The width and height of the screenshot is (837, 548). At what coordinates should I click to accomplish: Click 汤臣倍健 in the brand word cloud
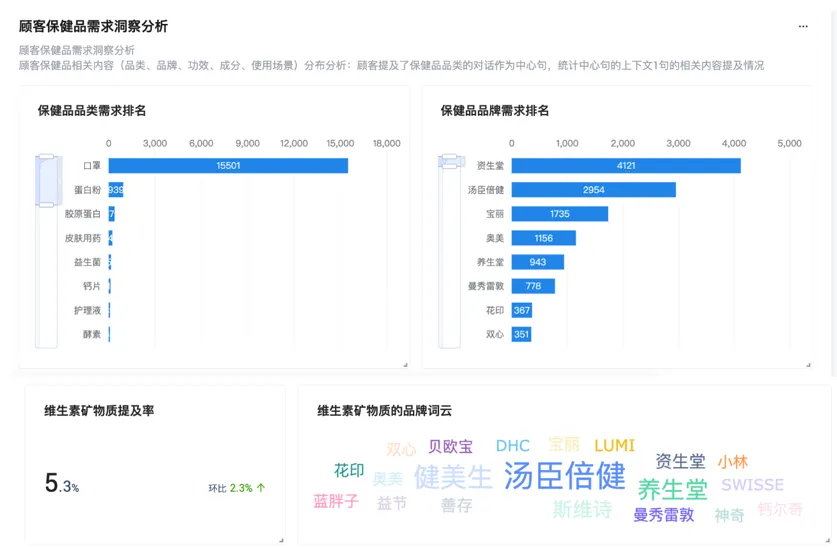click(564, 475)
